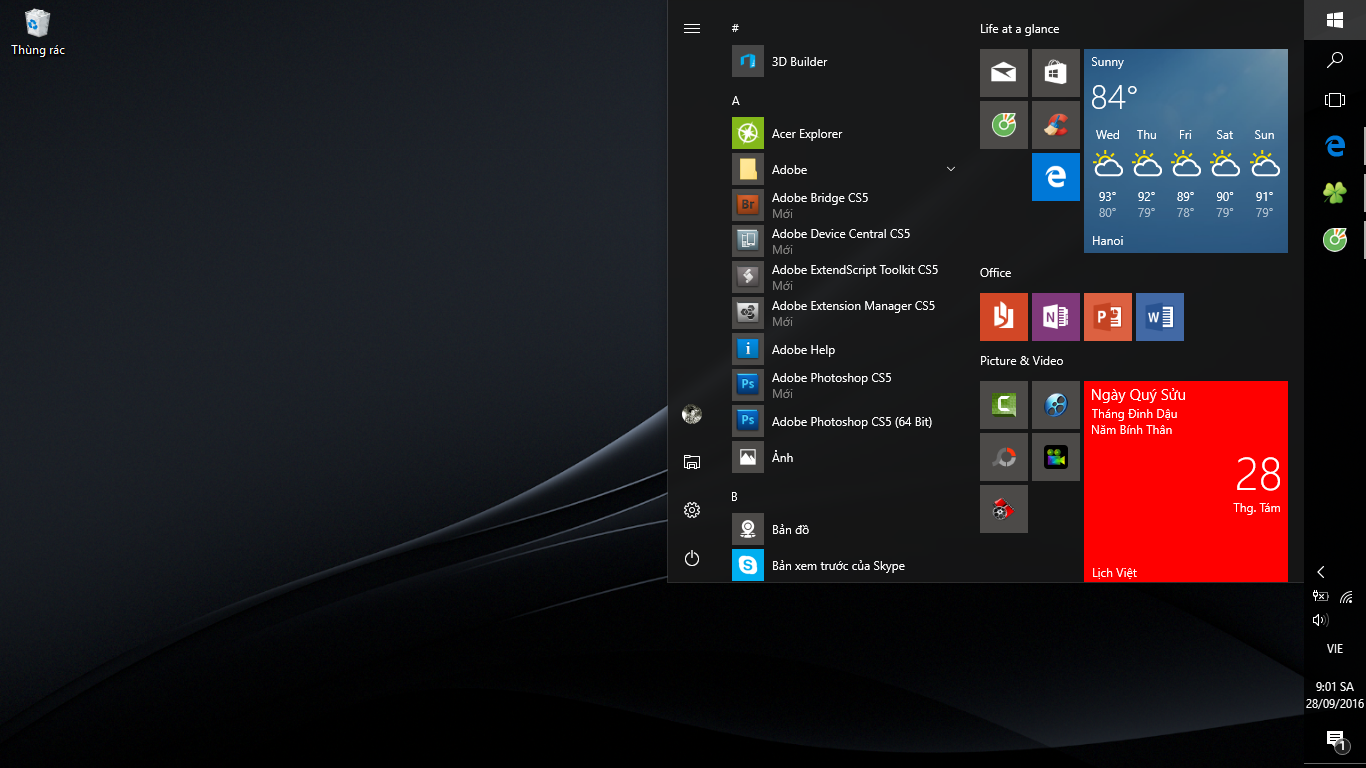Open the Ảnh photos app icon

[748, 457]
